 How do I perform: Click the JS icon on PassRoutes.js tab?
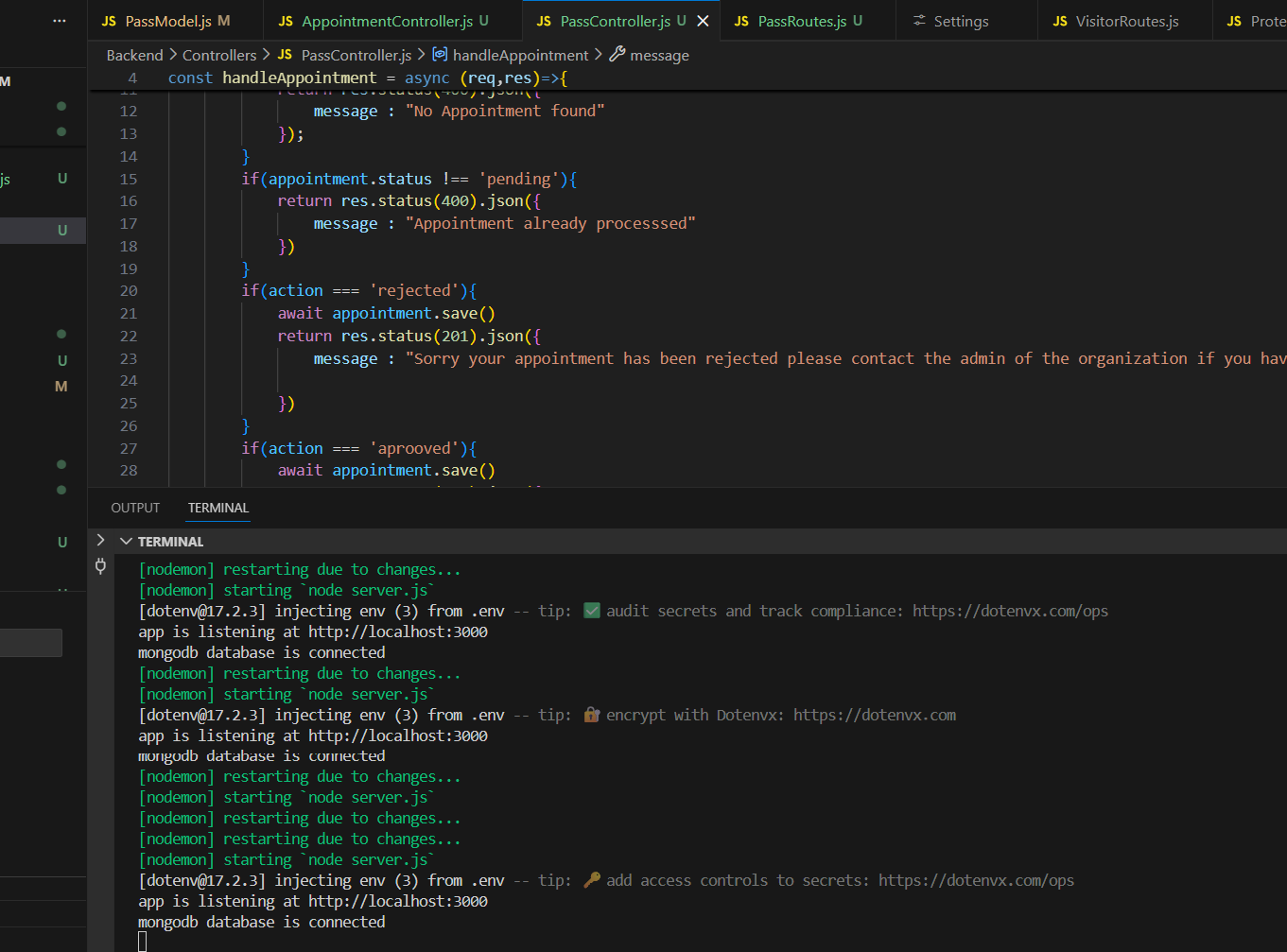(741, 21)
